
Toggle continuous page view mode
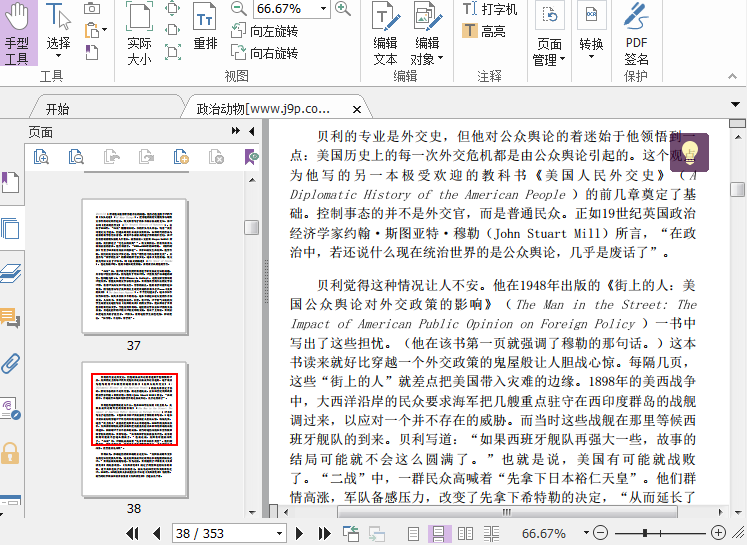[x=438, y=533]
